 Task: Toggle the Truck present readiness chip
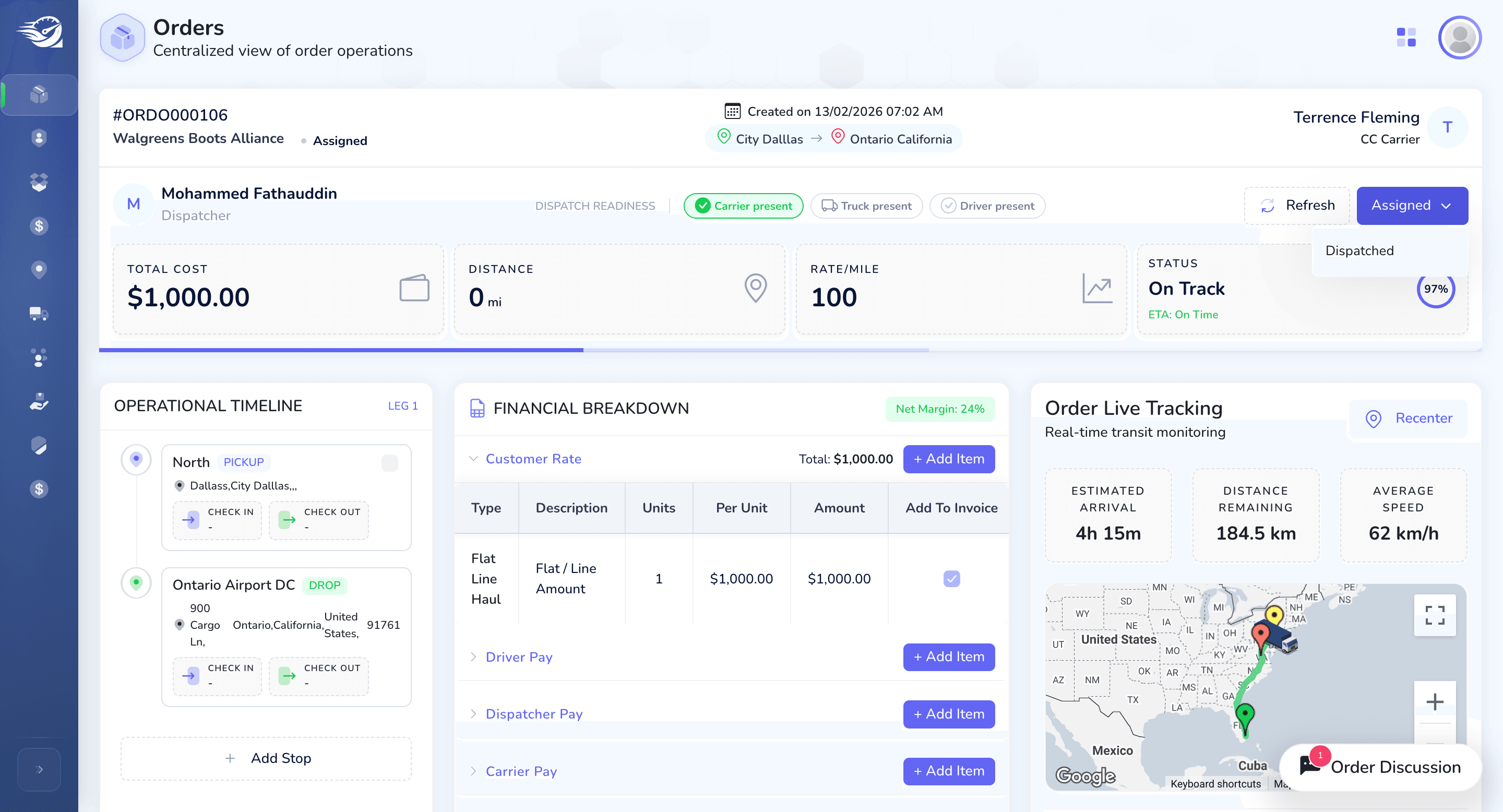point(866,206)
